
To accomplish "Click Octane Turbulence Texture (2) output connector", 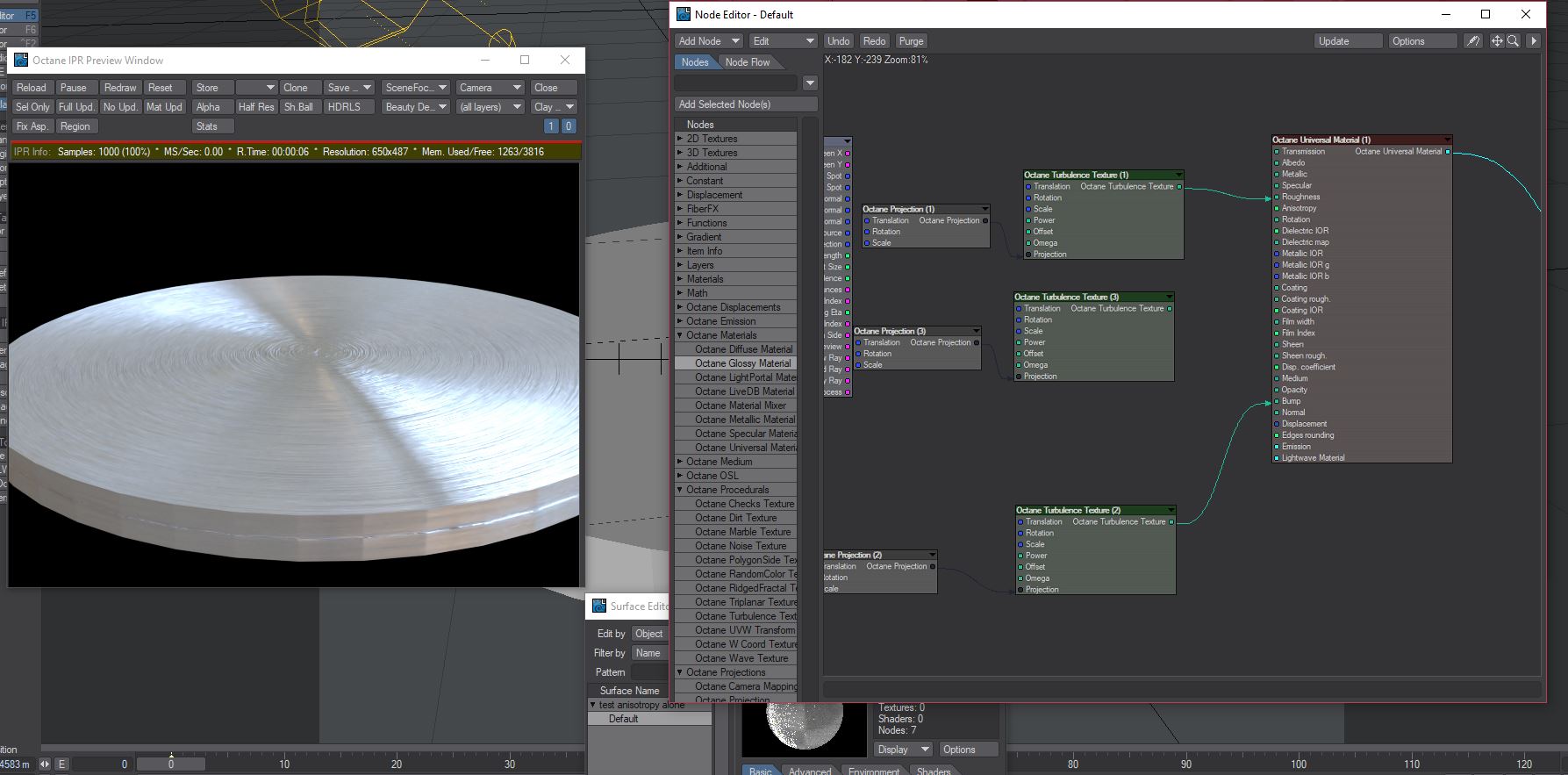I will tap(1171, 522).
